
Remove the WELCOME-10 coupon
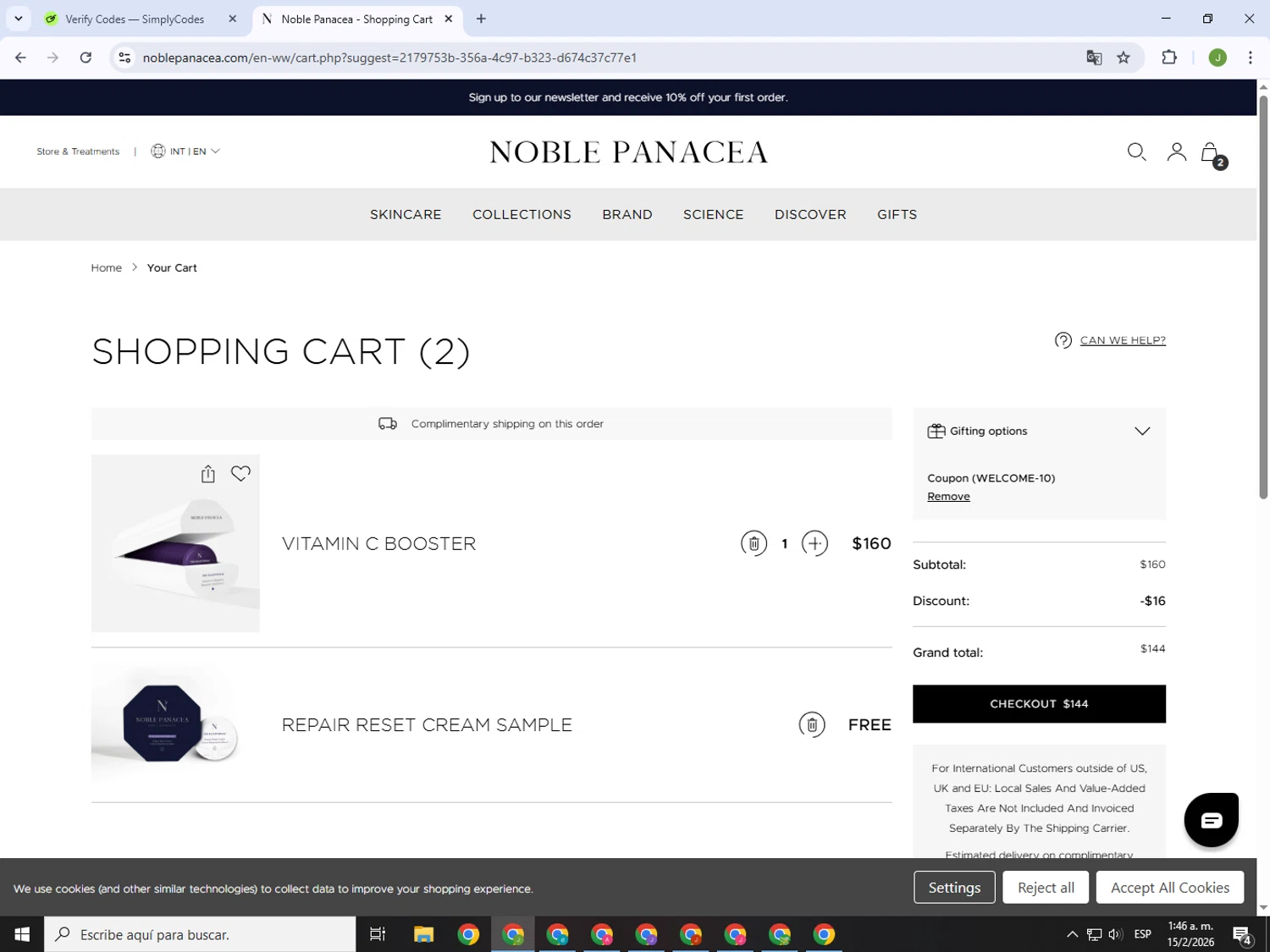(x=948, y=497)
